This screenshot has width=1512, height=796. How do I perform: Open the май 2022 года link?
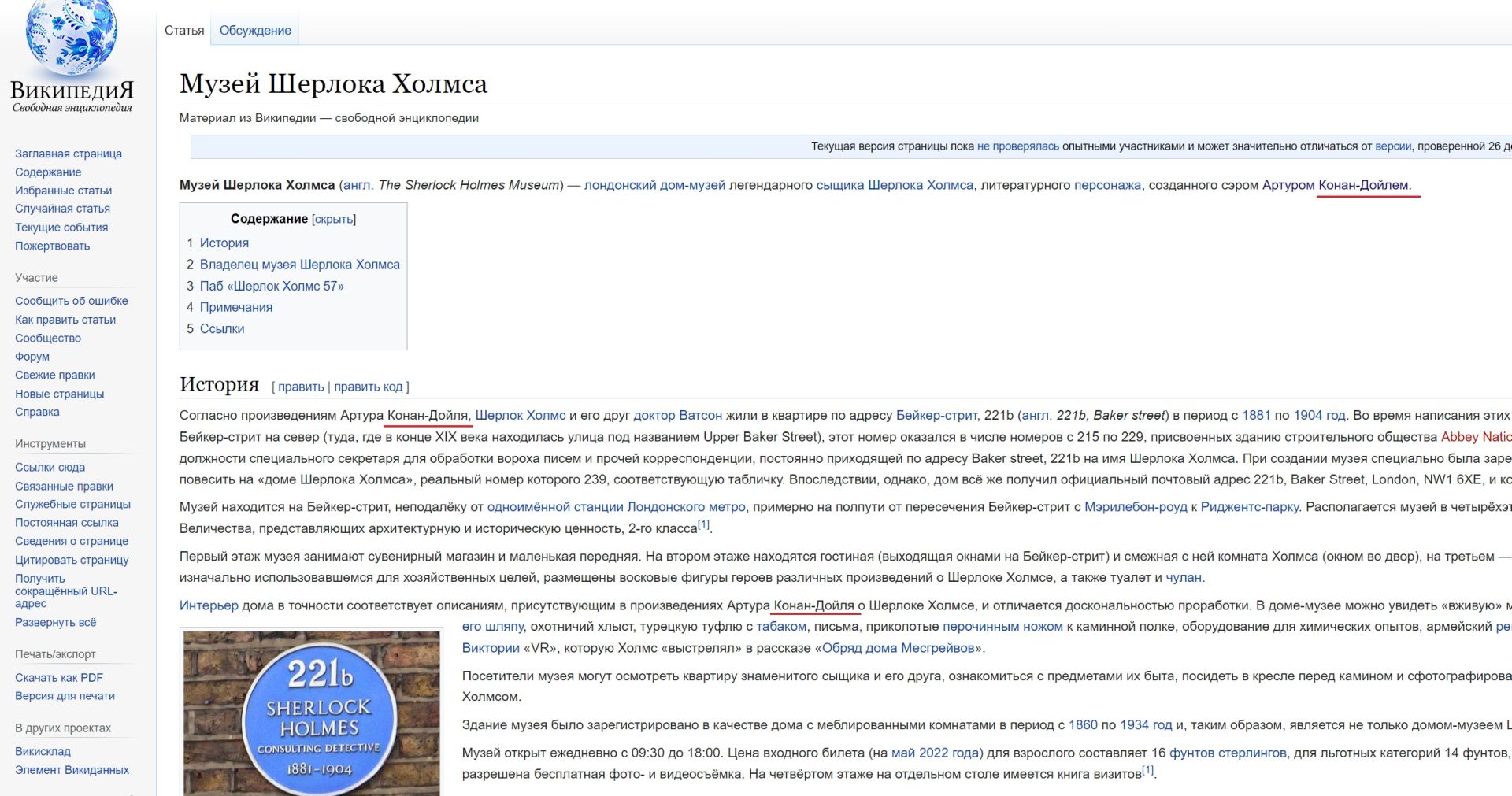936,753
